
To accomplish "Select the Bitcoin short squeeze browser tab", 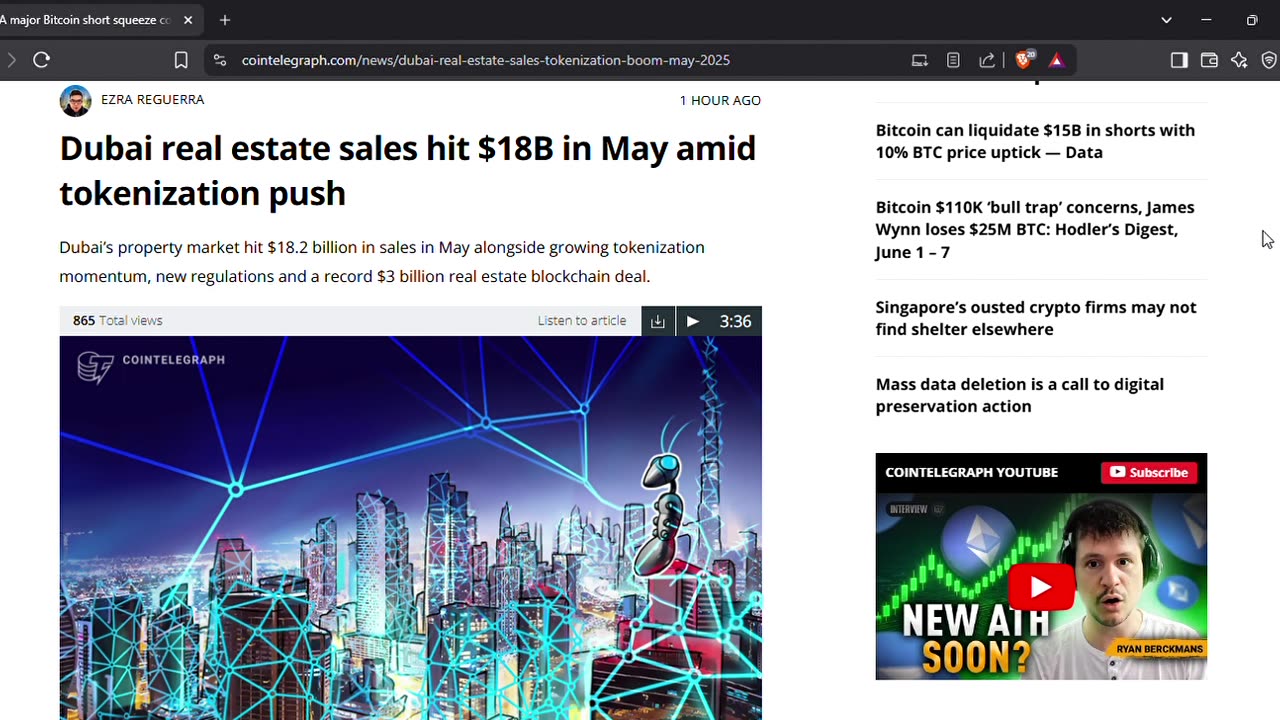I will point(87,20).
